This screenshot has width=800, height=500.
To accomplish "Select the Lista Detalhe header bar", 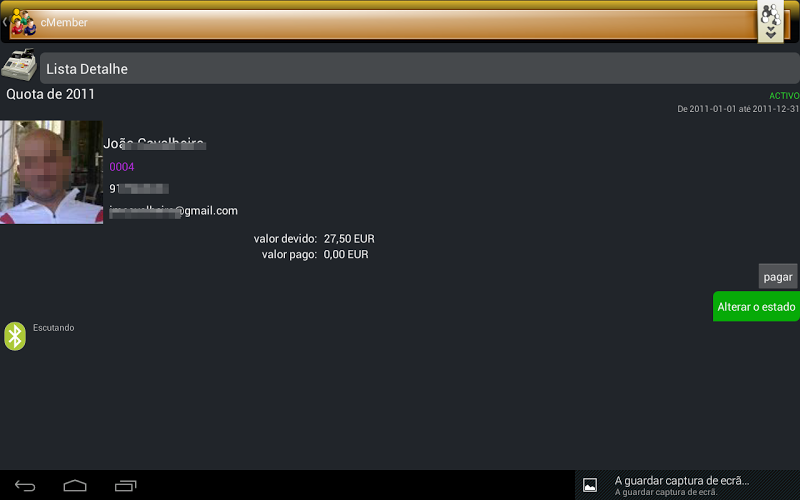I will (419, 68).
